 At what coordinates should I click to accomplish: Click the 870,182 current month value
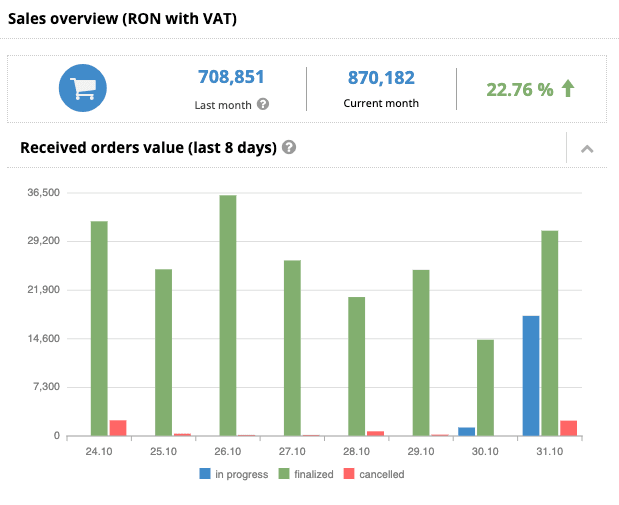pyautogui.click(x=381, y=77)
